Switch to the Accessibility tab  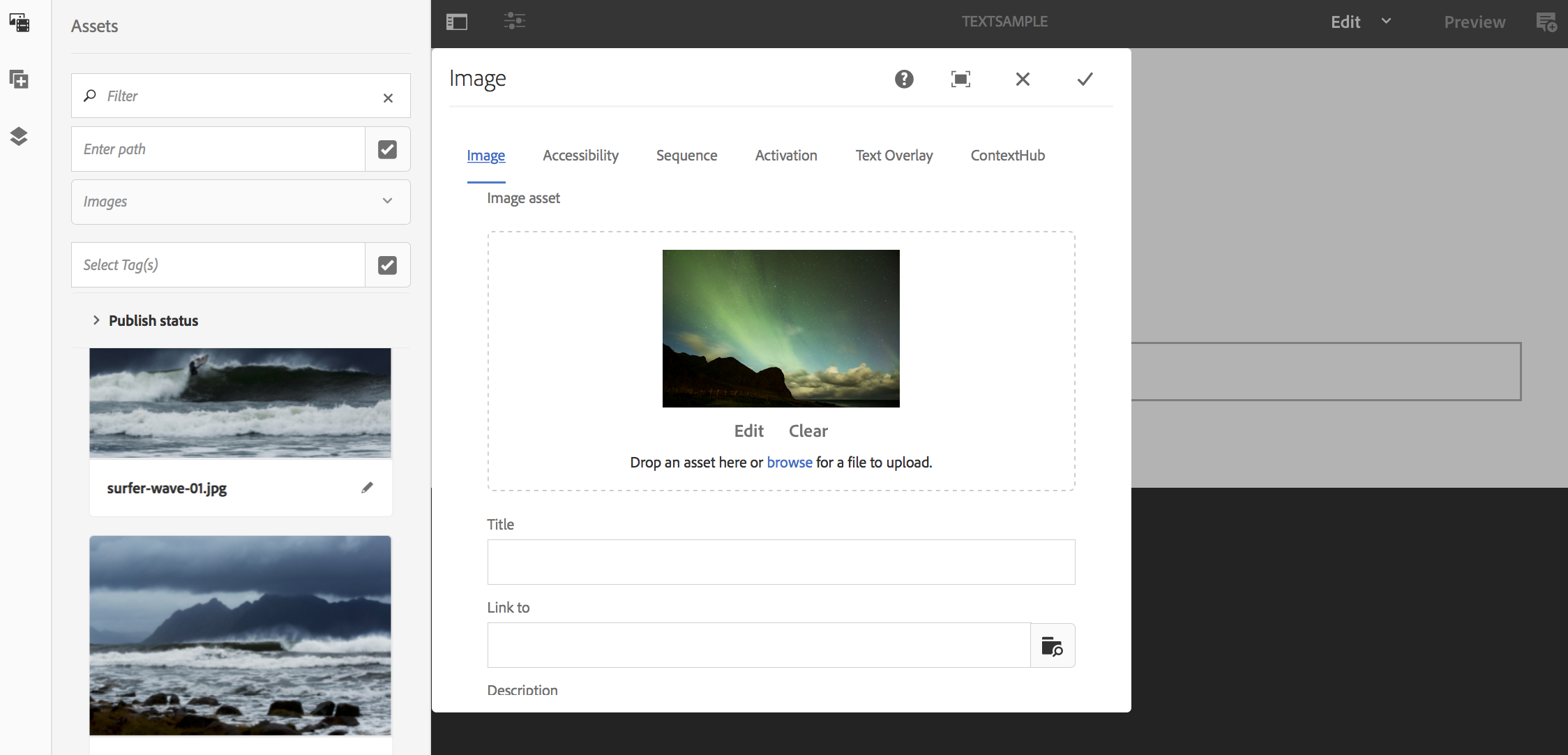pyautogui.click(x=580, y=156)
